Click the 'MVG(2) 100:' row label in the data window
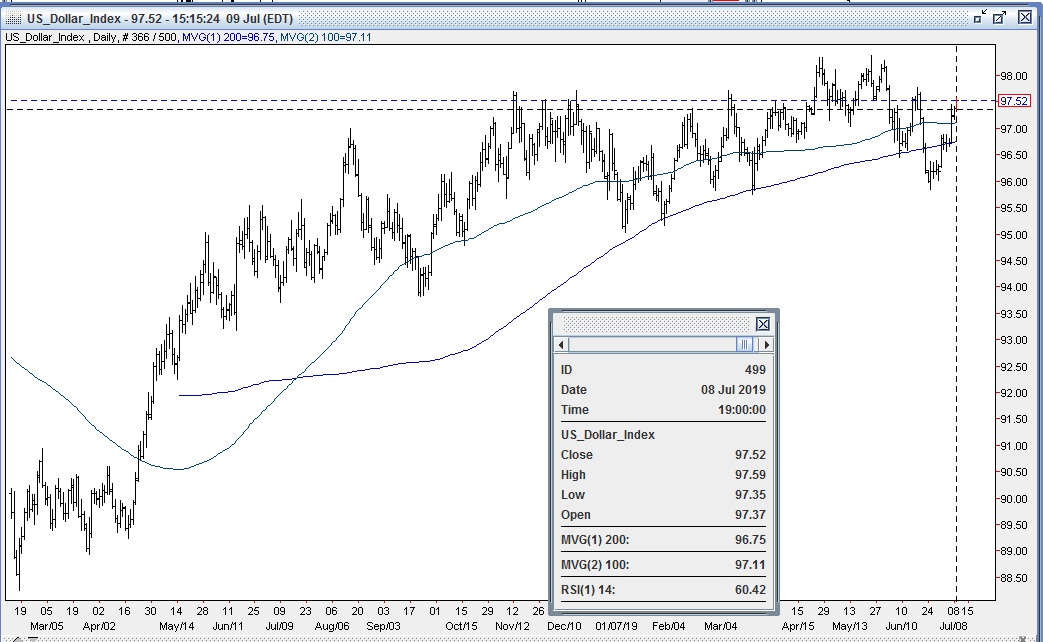This screenshot has width=1043, height=642. coord(595,565)
